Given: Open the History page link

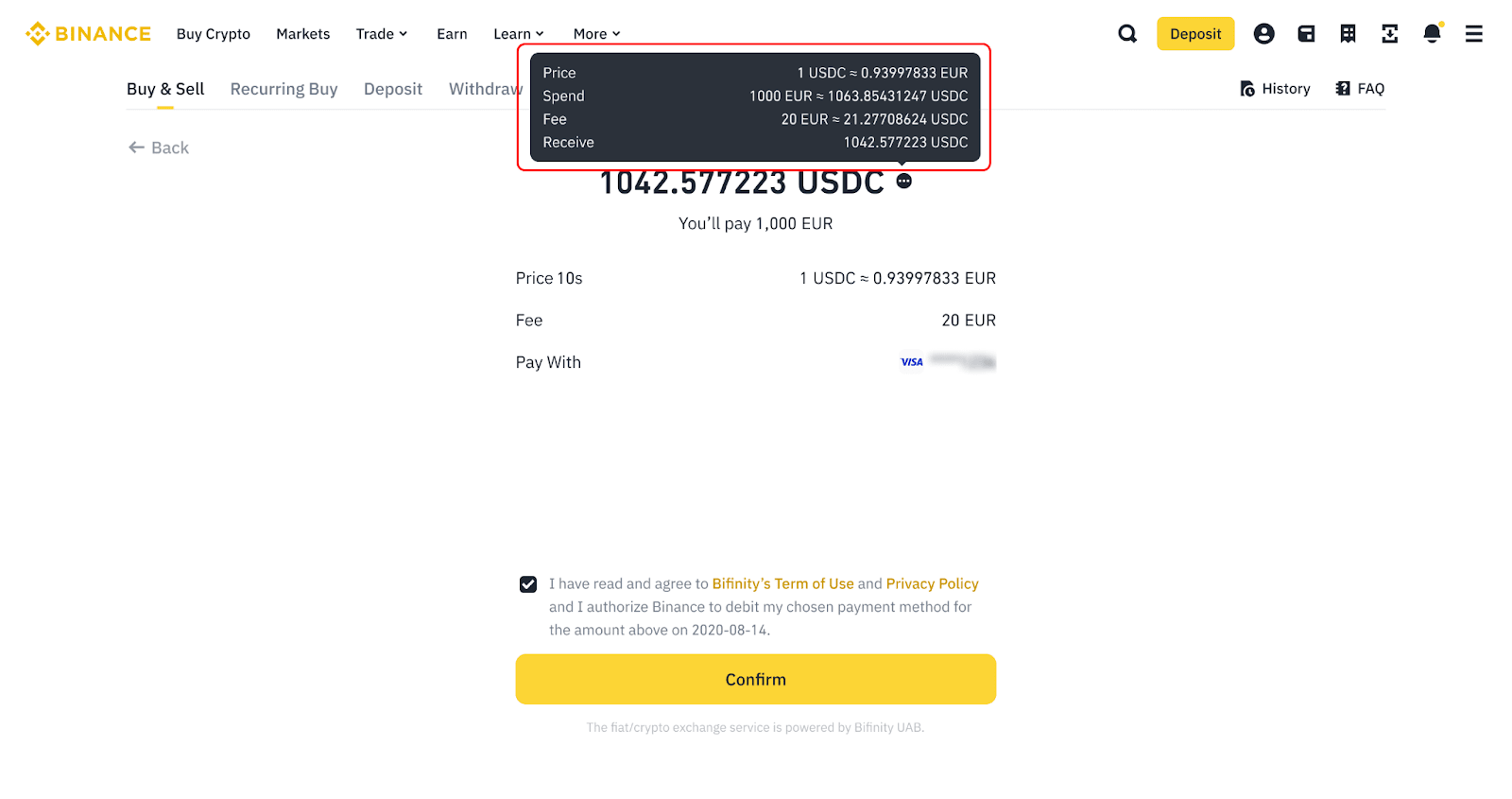Looking at the screenshot, I should pyautogui.click(x=1275, y=89).
